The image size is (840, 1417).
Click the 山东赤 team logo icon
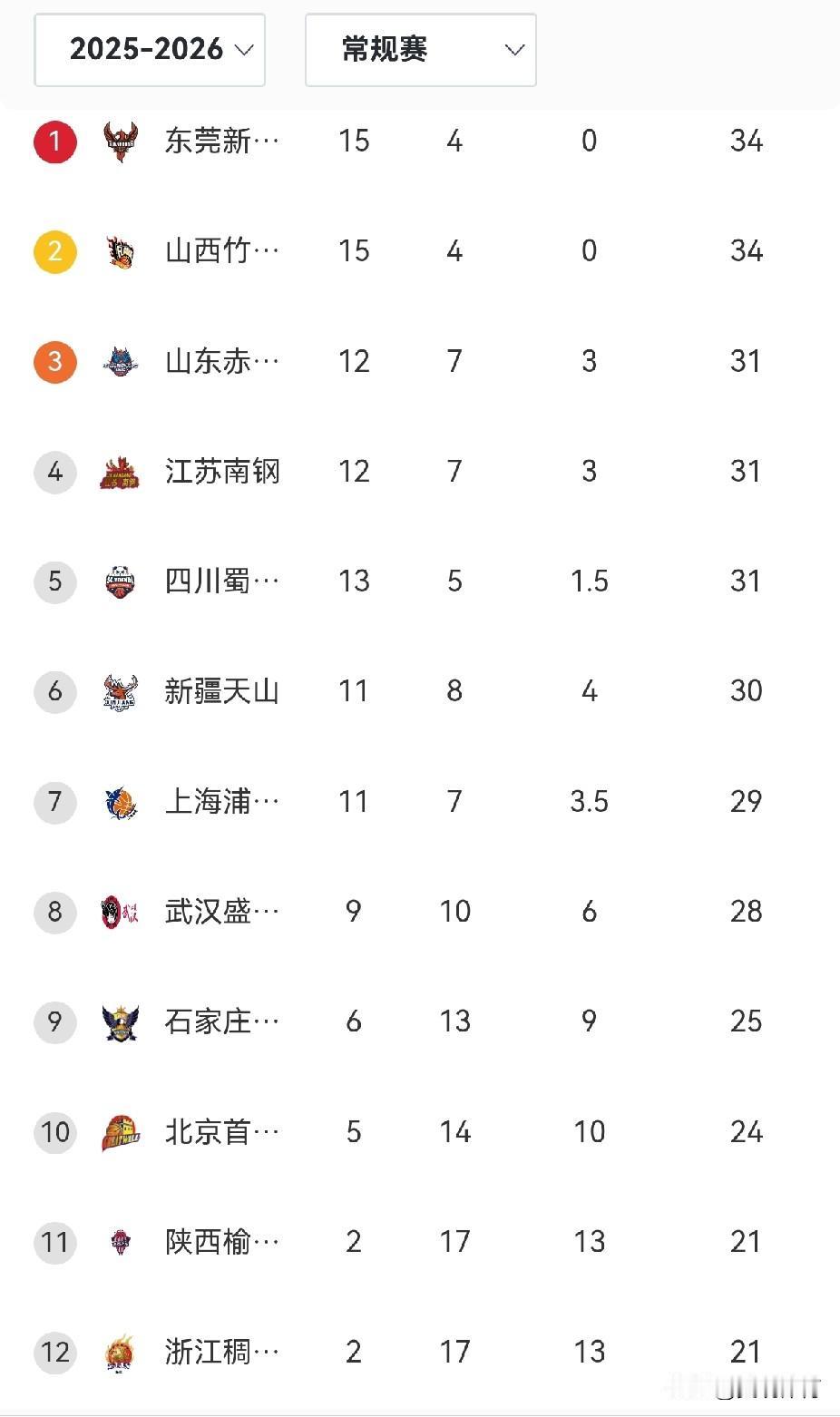tap(120, 362)
